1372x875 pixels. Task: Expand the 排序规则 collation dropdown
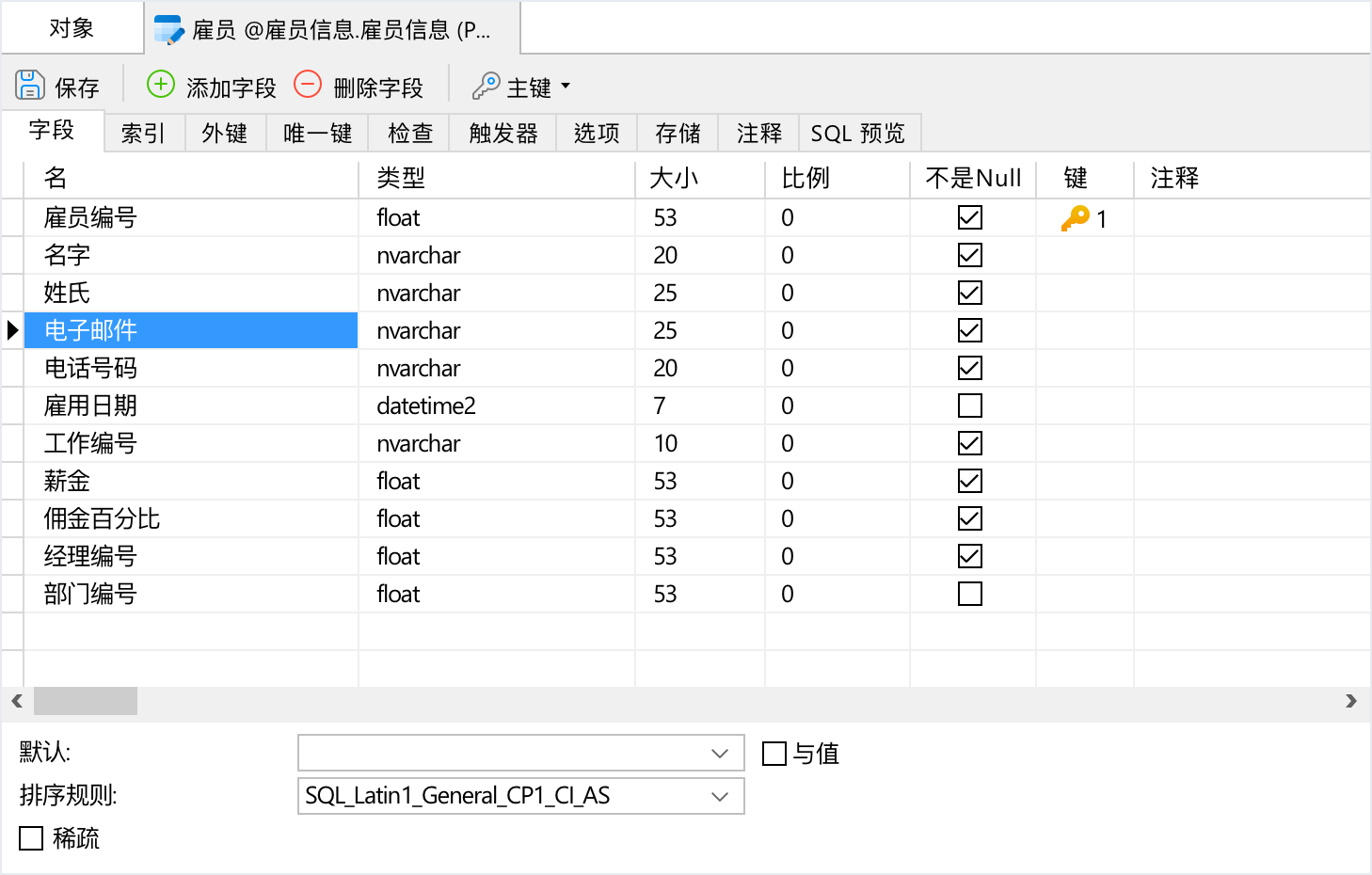[x=720, y=797]
